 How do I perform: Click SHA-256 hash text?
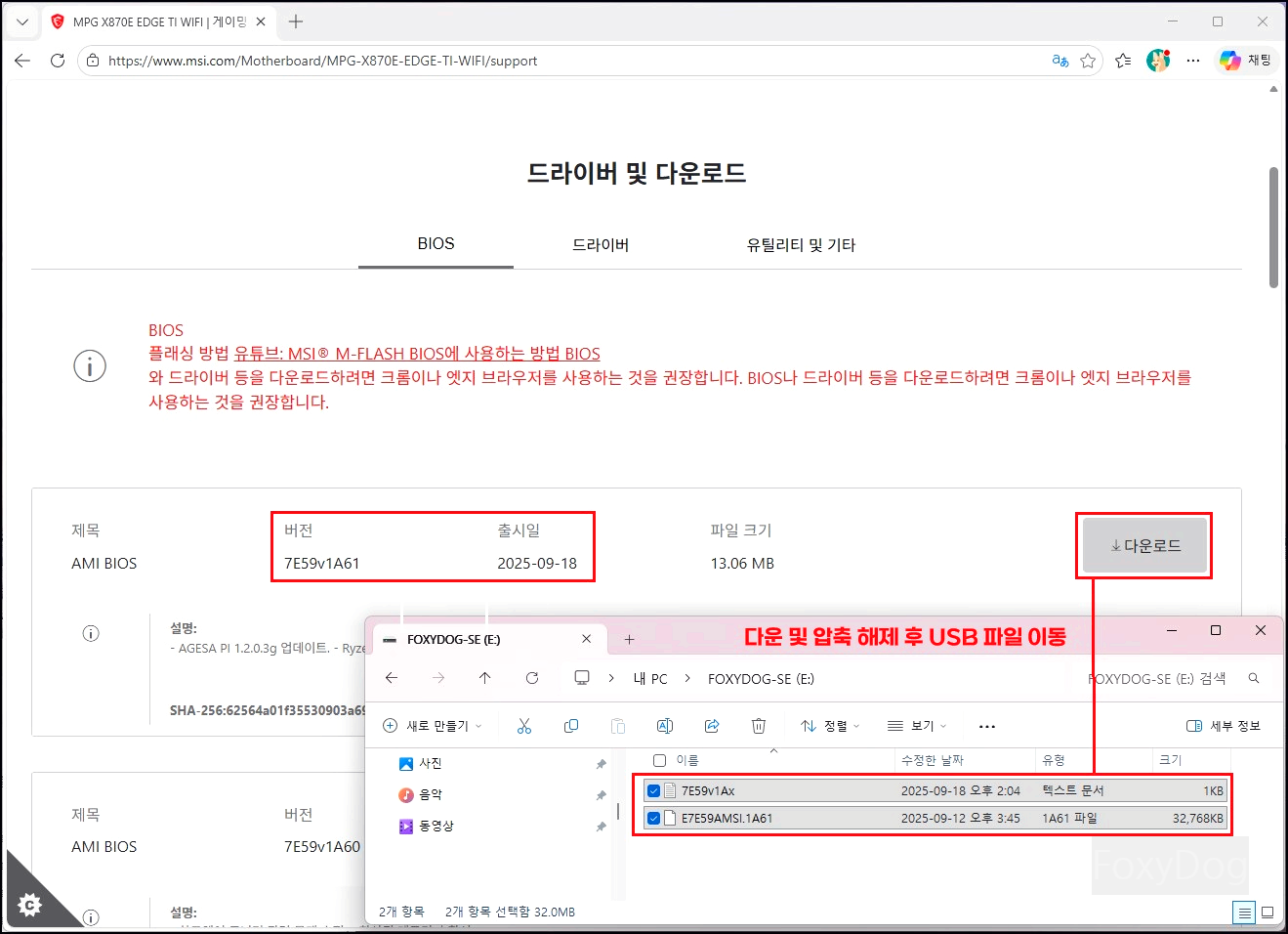pyautogui.click(x=268, y=710)
